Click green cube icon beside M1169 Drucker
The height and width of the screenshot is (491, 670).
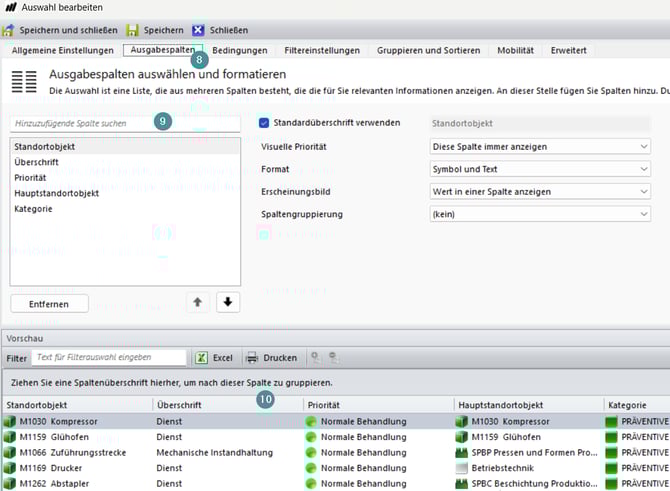coord(9,468)
